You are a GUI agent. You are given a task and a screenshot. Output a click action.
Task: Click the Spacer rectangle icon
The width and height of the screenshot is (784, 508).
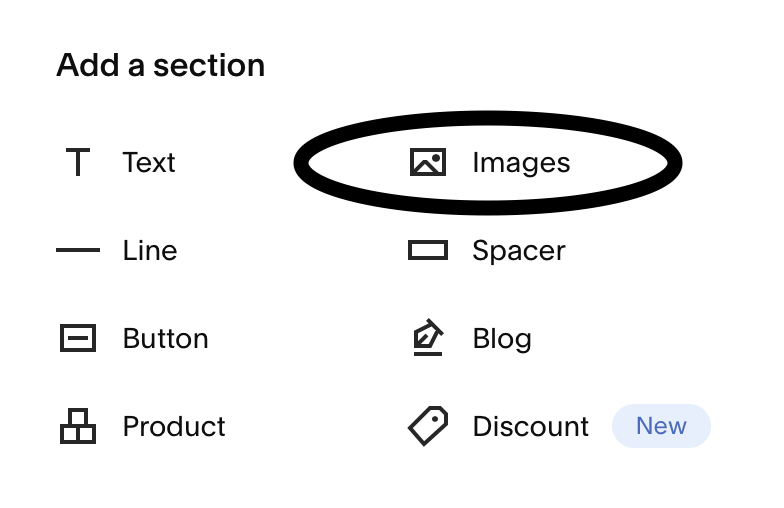[428, 250]
